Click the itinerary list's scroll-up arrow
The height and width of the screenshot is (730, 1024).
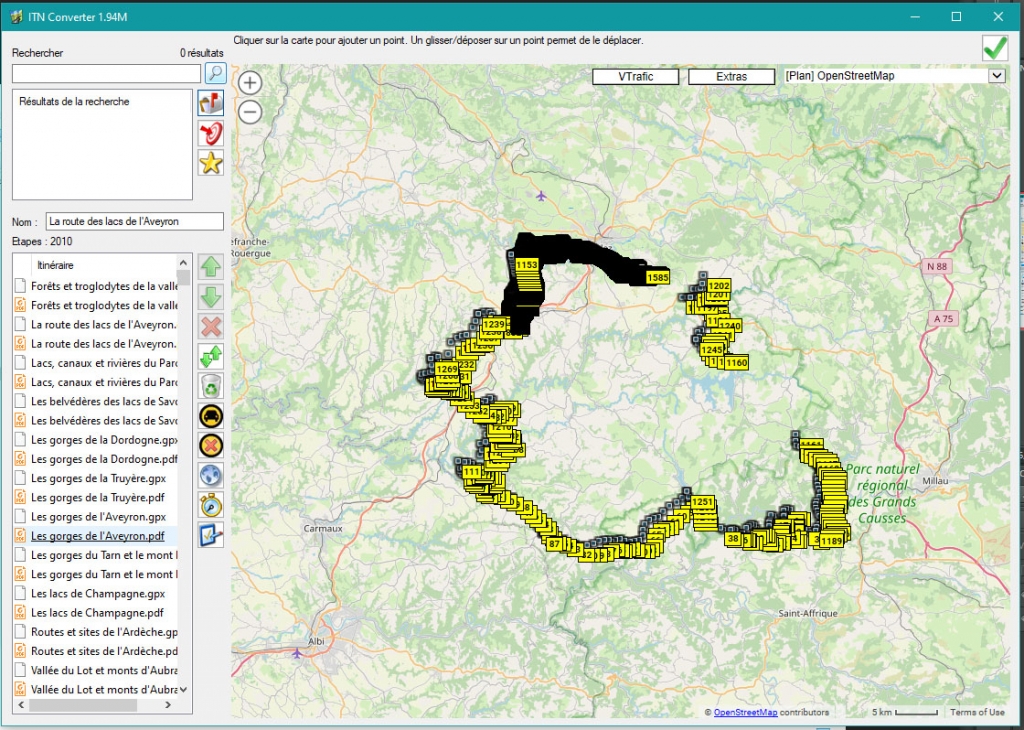184,262
